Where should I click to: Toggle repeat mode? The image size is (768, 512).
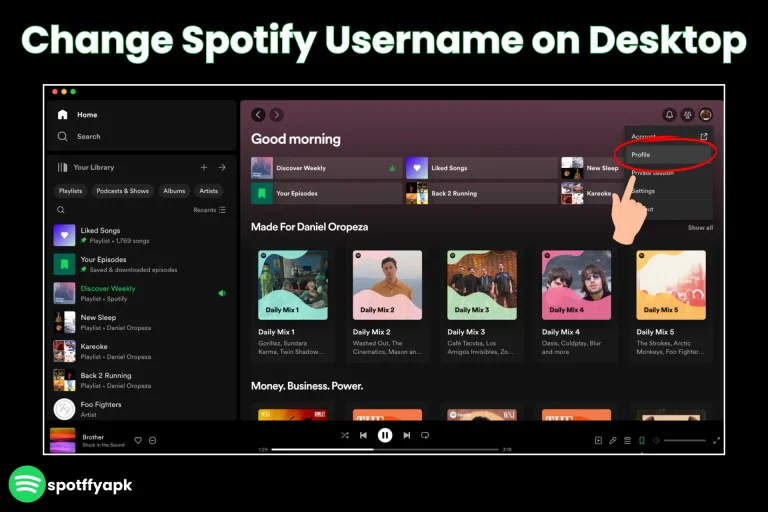[425, 435]
